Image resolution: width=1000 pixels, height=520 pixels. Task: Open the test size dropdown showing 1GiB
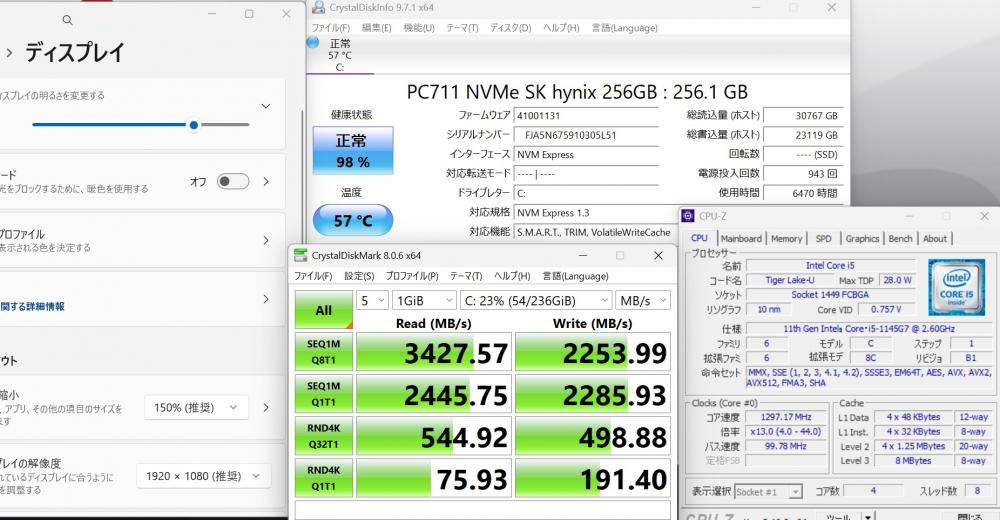coord(424,301)
